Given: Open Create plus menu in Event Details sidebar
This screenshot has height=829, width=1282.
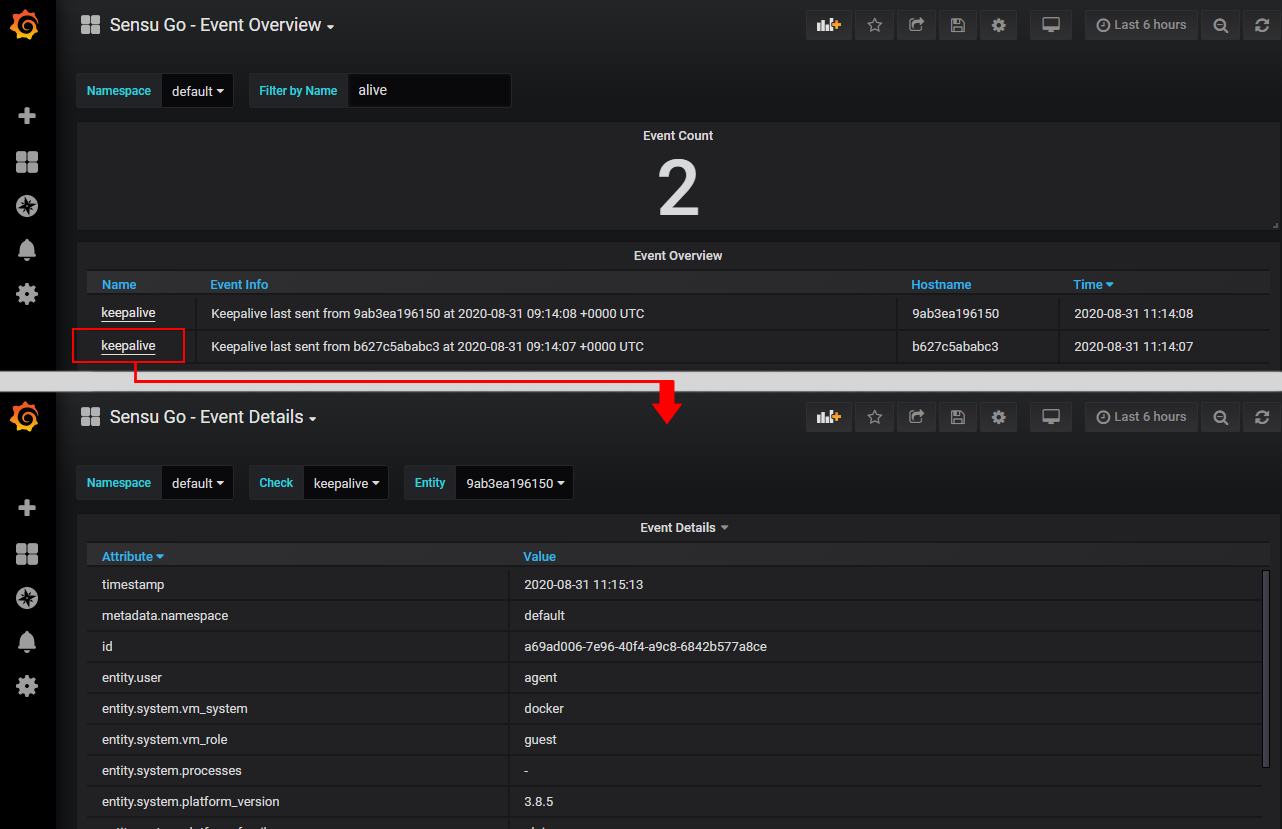Looking at the screenshot, I should pos(27,508).
